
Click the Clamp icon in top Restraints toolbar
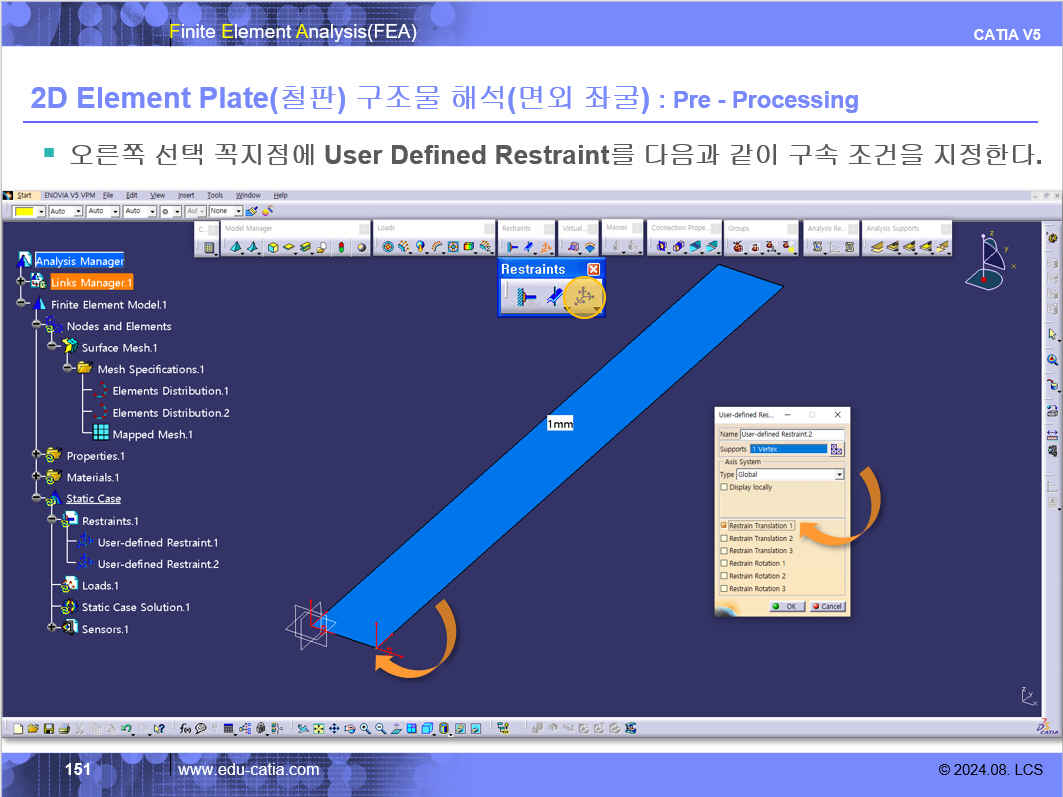(x=513, y=247)
